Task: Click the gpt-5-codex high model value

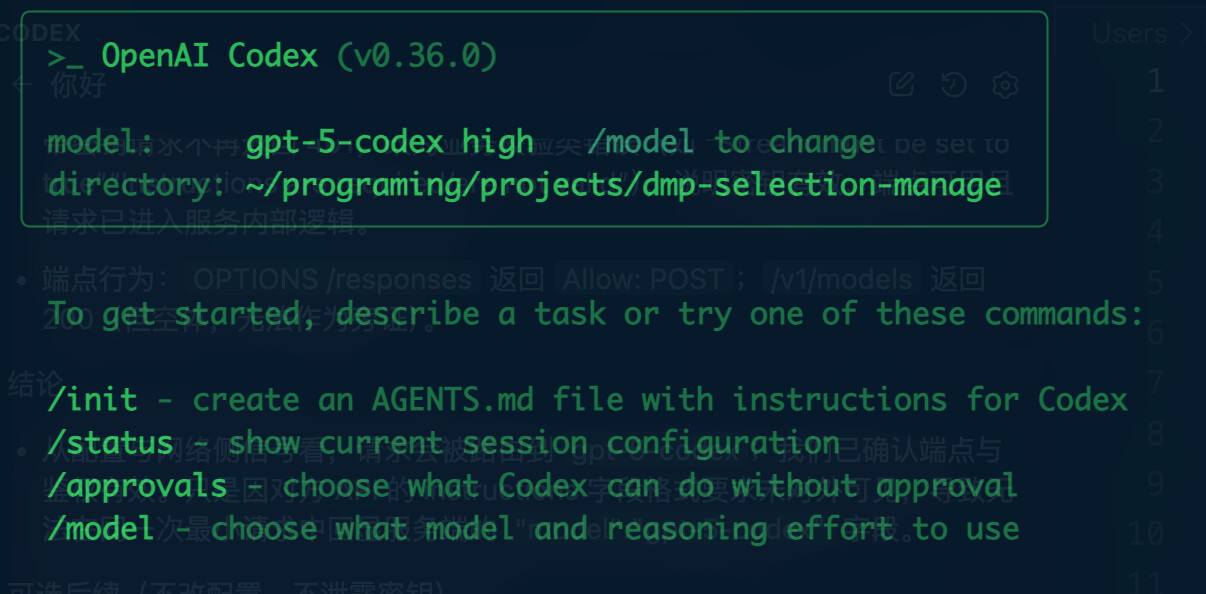Action: [x=390, y=143]
